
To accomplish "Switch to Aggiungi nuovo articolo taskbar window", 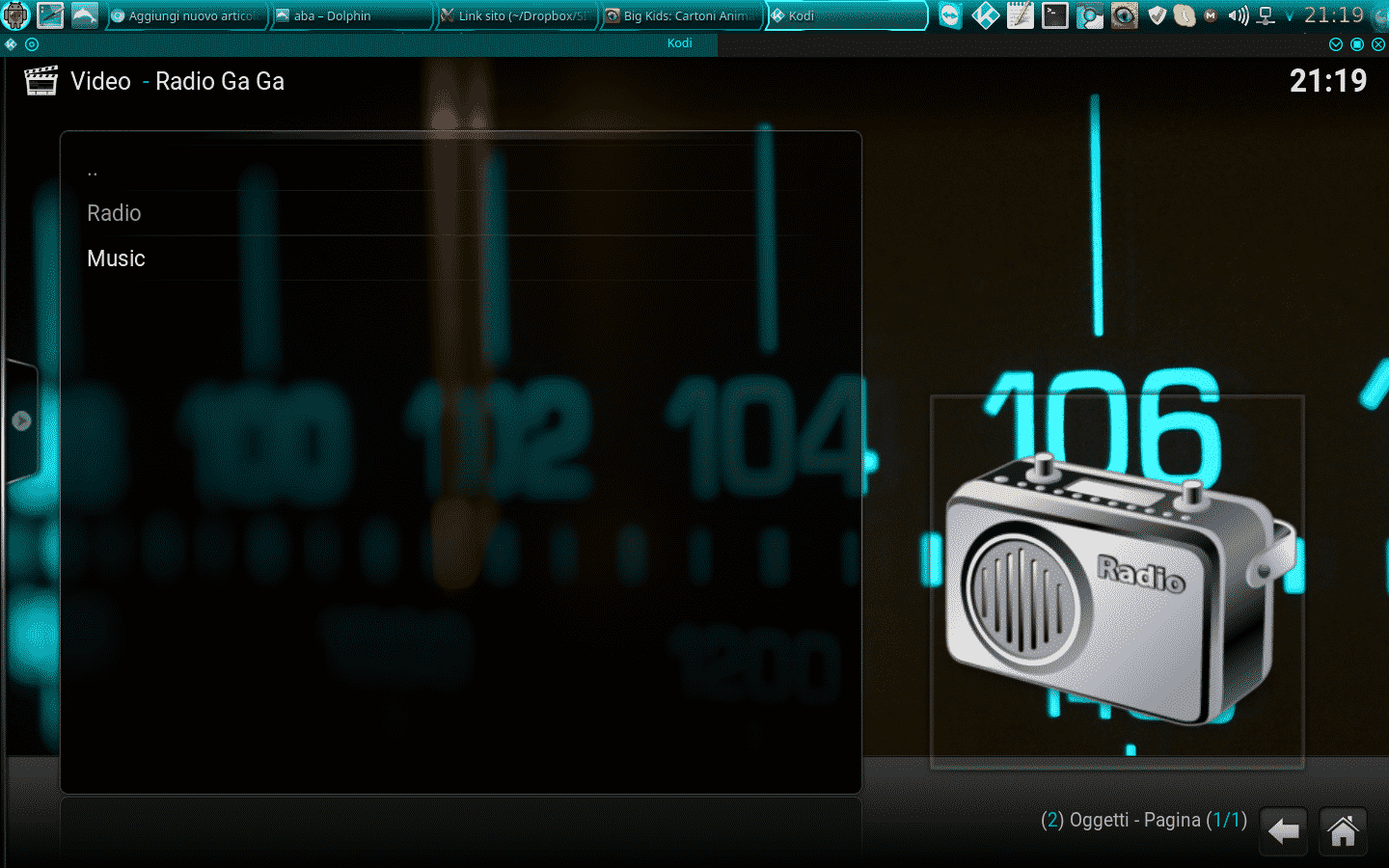I will coord(185,15).
